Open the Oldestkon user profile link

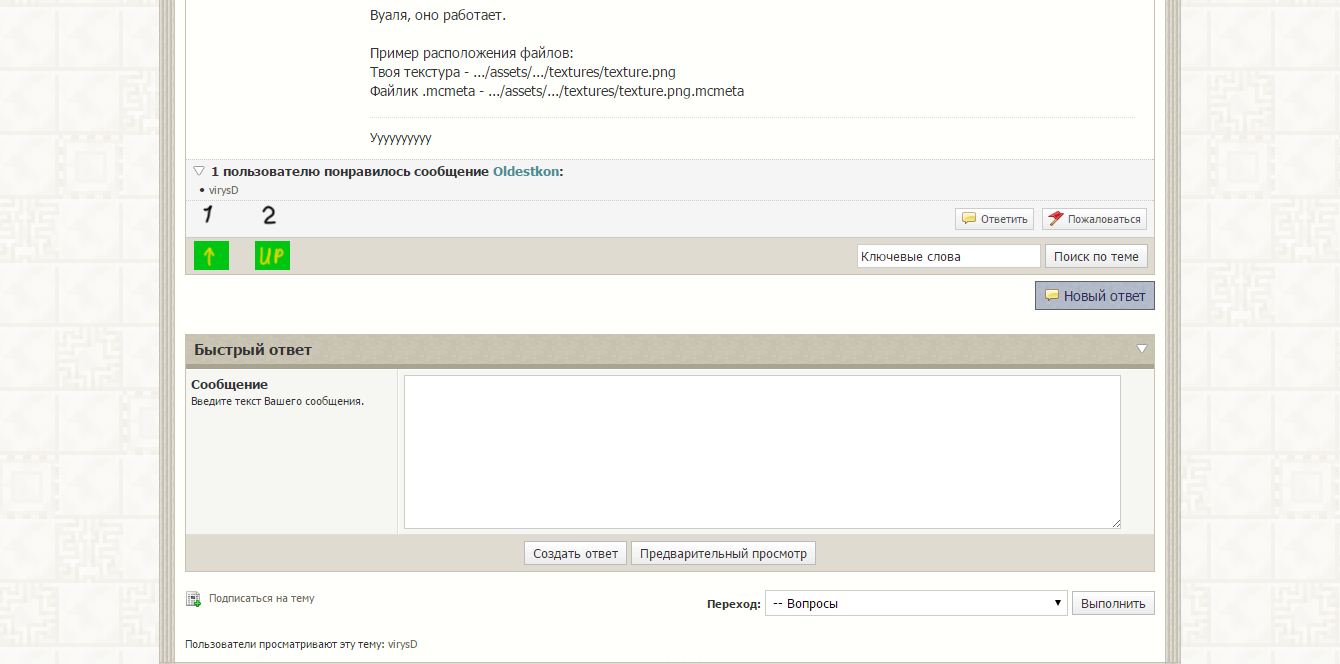(526, 172)
